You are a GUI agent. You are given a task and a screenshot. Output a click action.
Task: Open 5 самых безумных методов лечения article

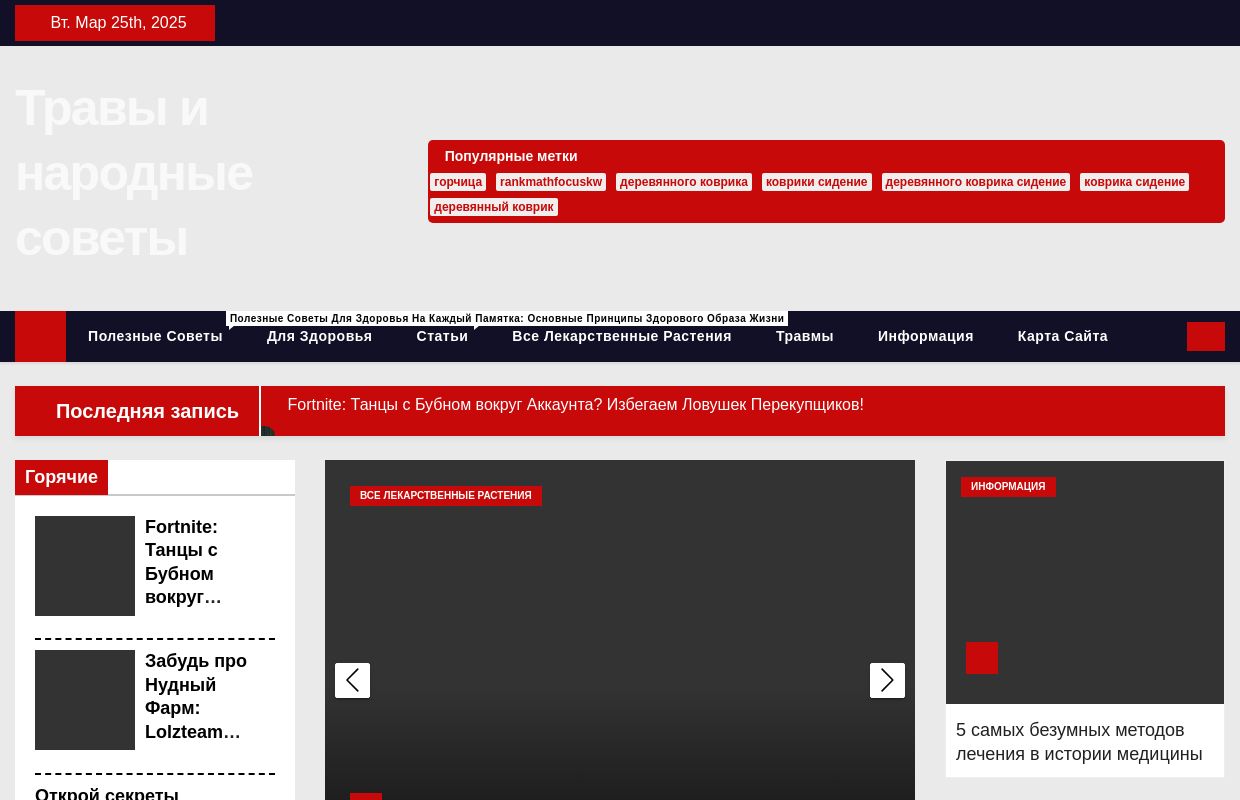pyautogui.click(x=1078, y=742)
